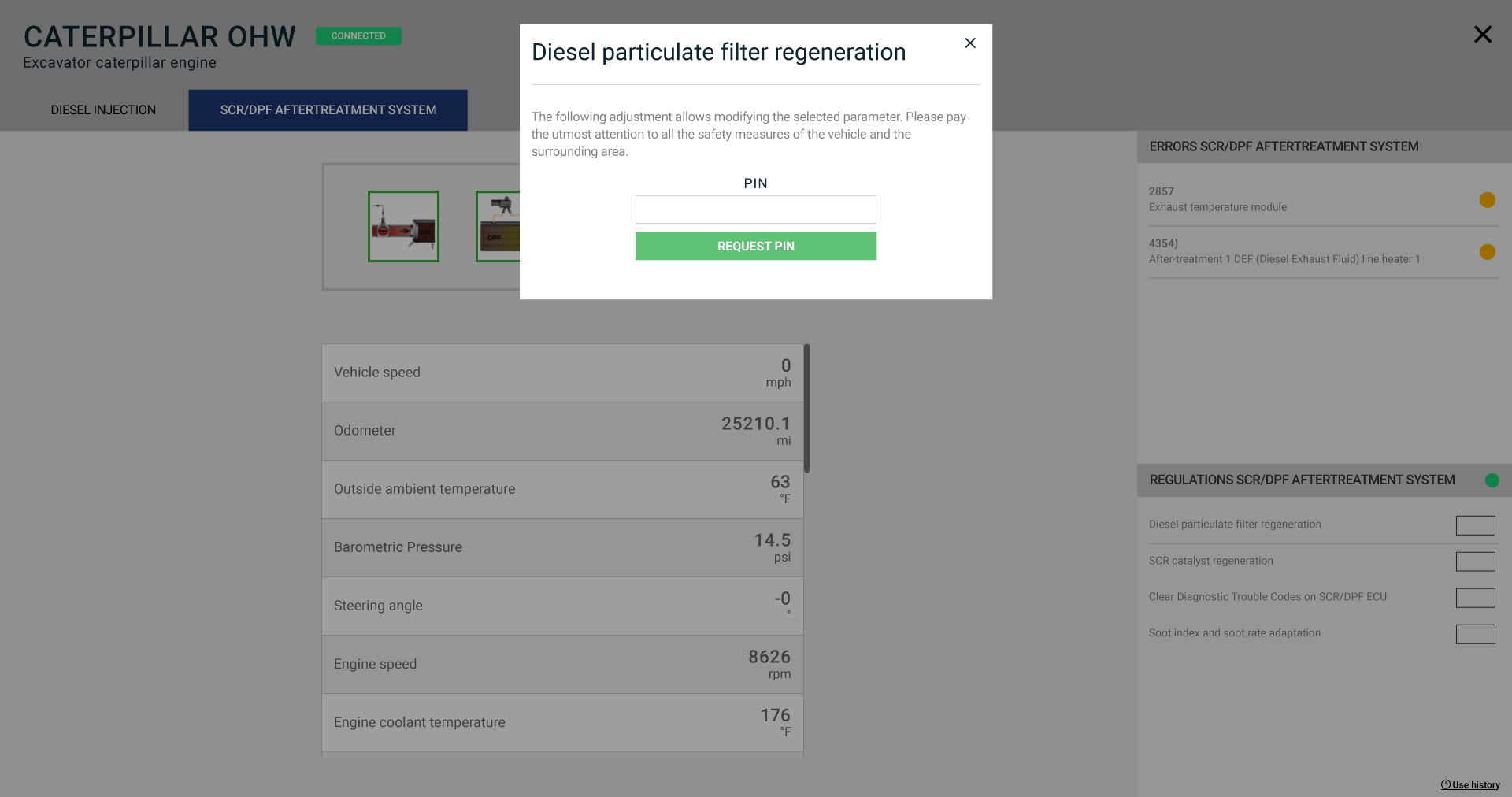Click the REQUEST PIN button

pyautogui.click(x=755, y=246)
